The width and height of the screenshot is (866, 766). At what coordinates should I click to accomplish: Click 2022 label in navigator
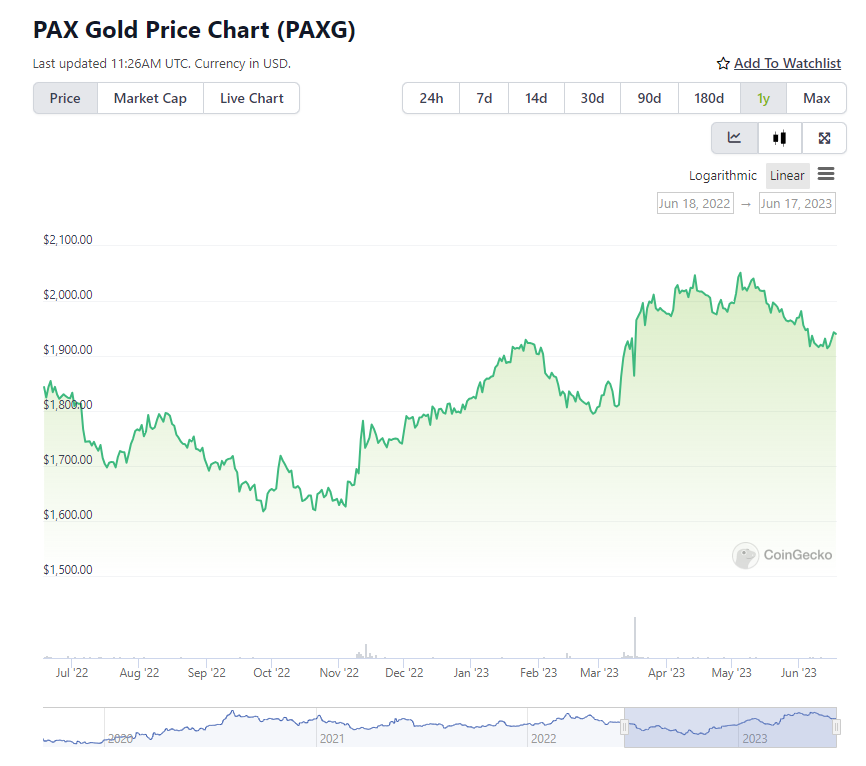click(543, 738)
